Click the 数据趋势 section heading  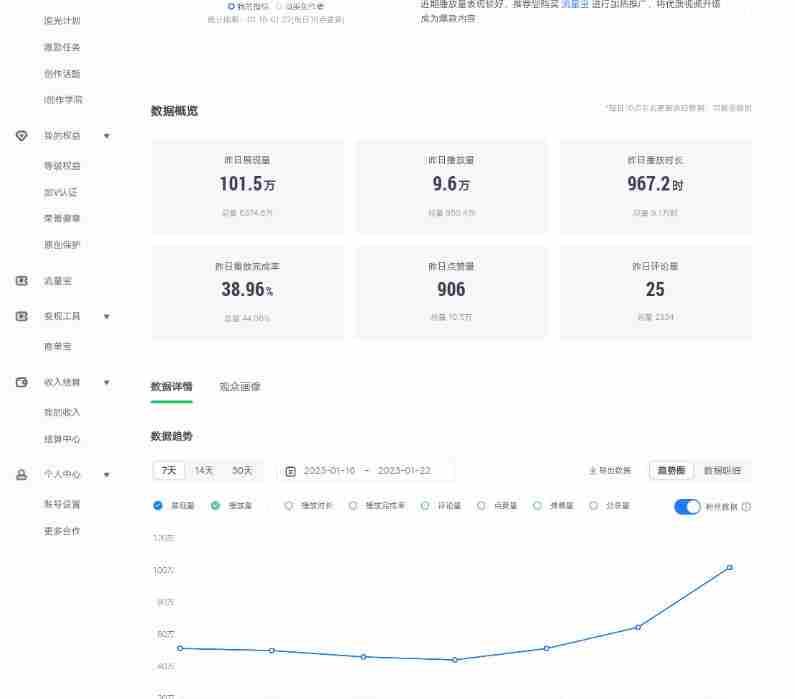coord(171,436)
